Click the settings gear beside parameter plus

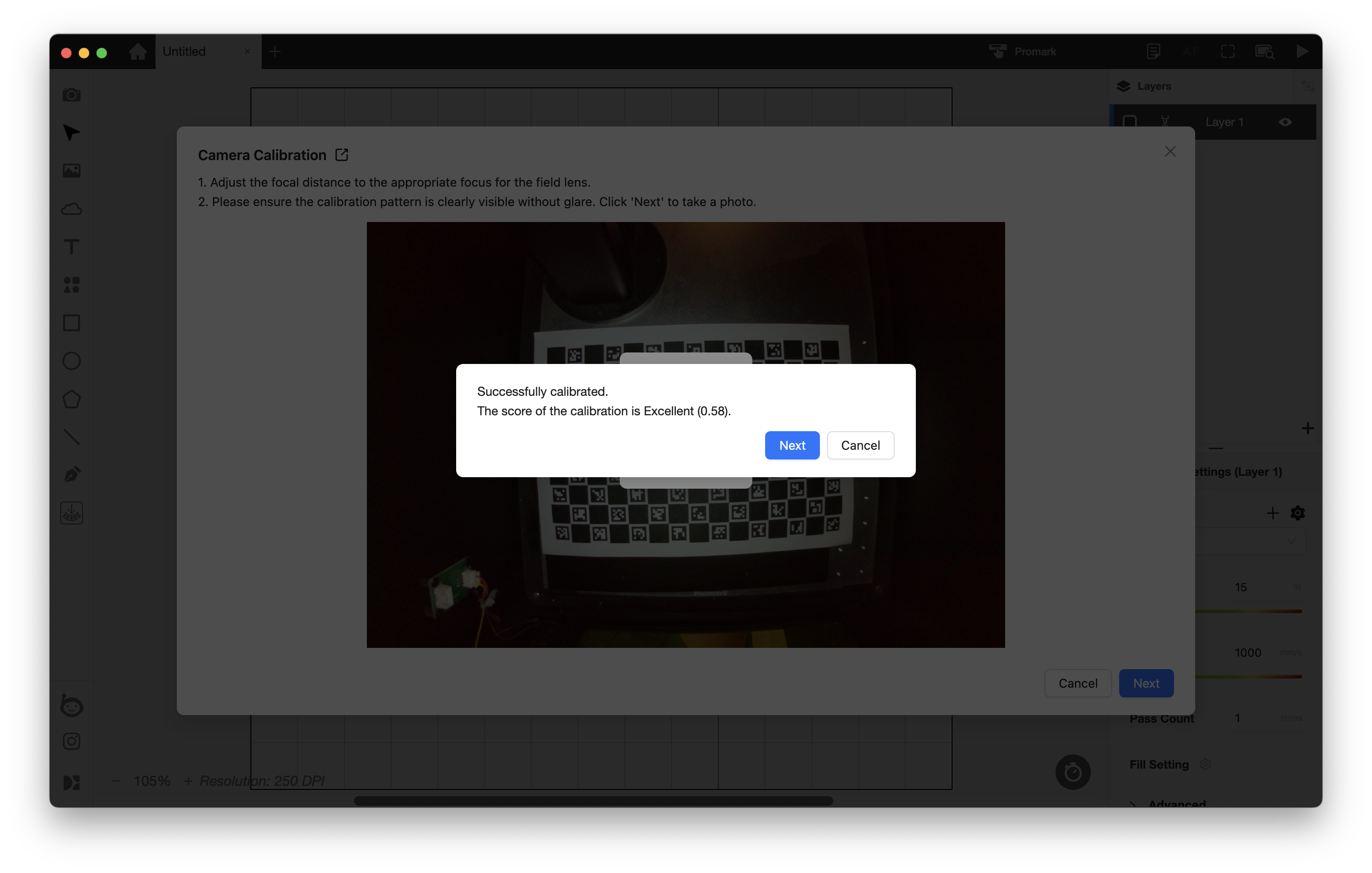click(x=1297, y=513)
